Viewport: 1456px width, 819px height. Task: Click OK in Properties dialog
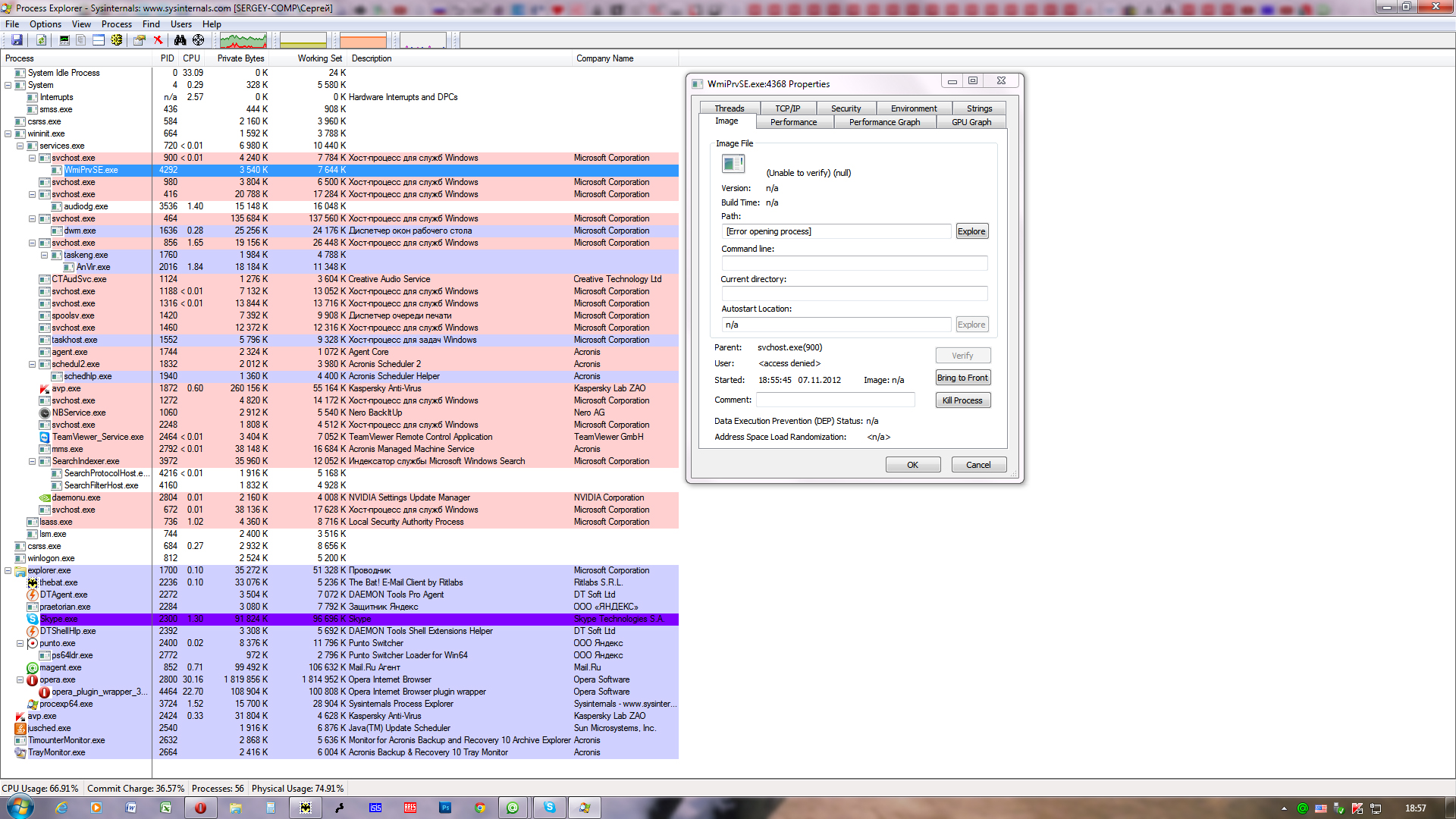pyautogui.click(x=912, y=465)
